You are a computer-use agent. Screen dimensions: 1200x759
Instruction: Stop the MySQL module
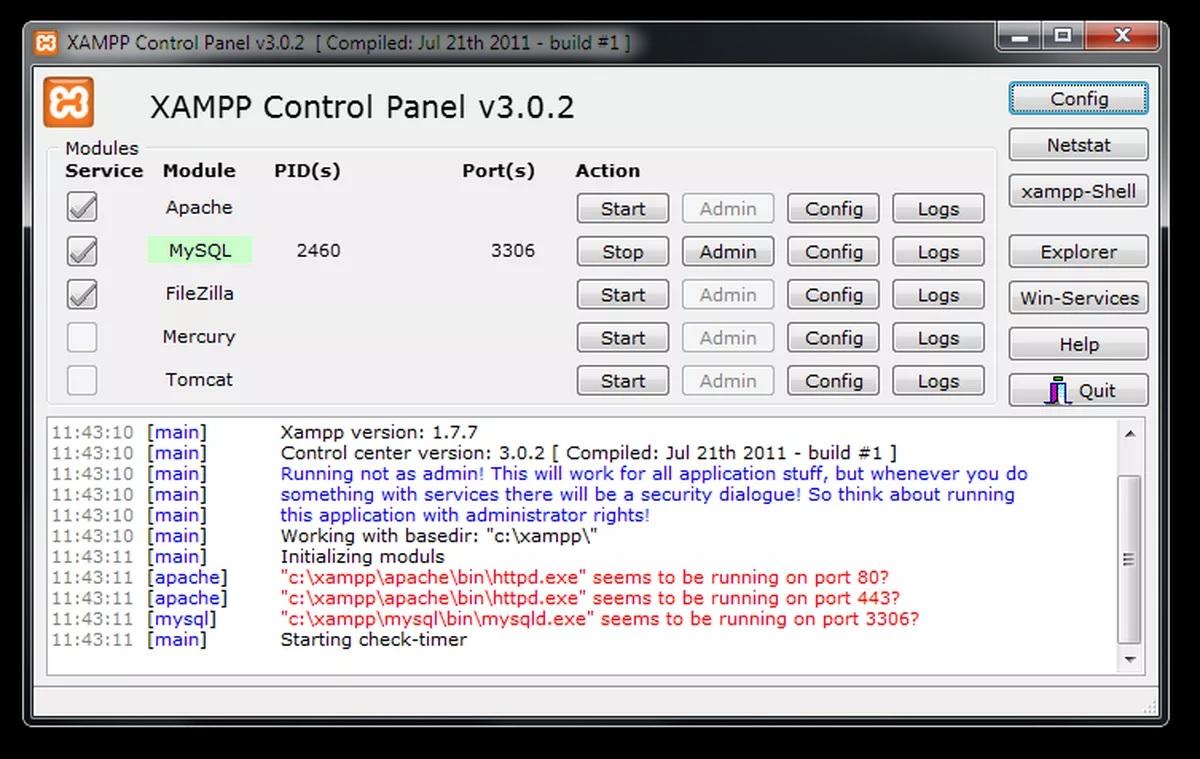point(623,252)
